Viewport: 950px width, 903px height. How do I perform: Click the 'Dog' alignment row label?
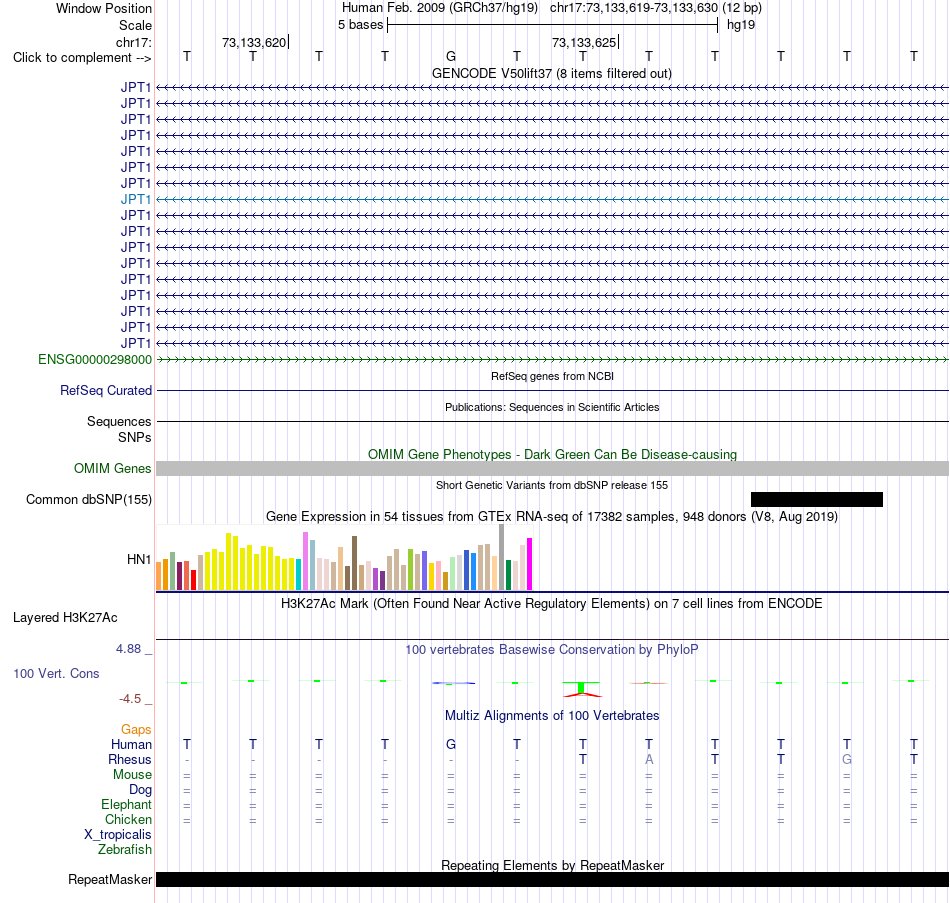140,790
